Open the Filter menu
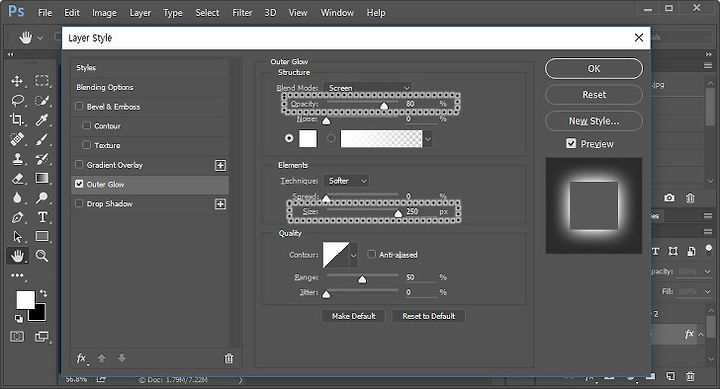 point(242,13)
